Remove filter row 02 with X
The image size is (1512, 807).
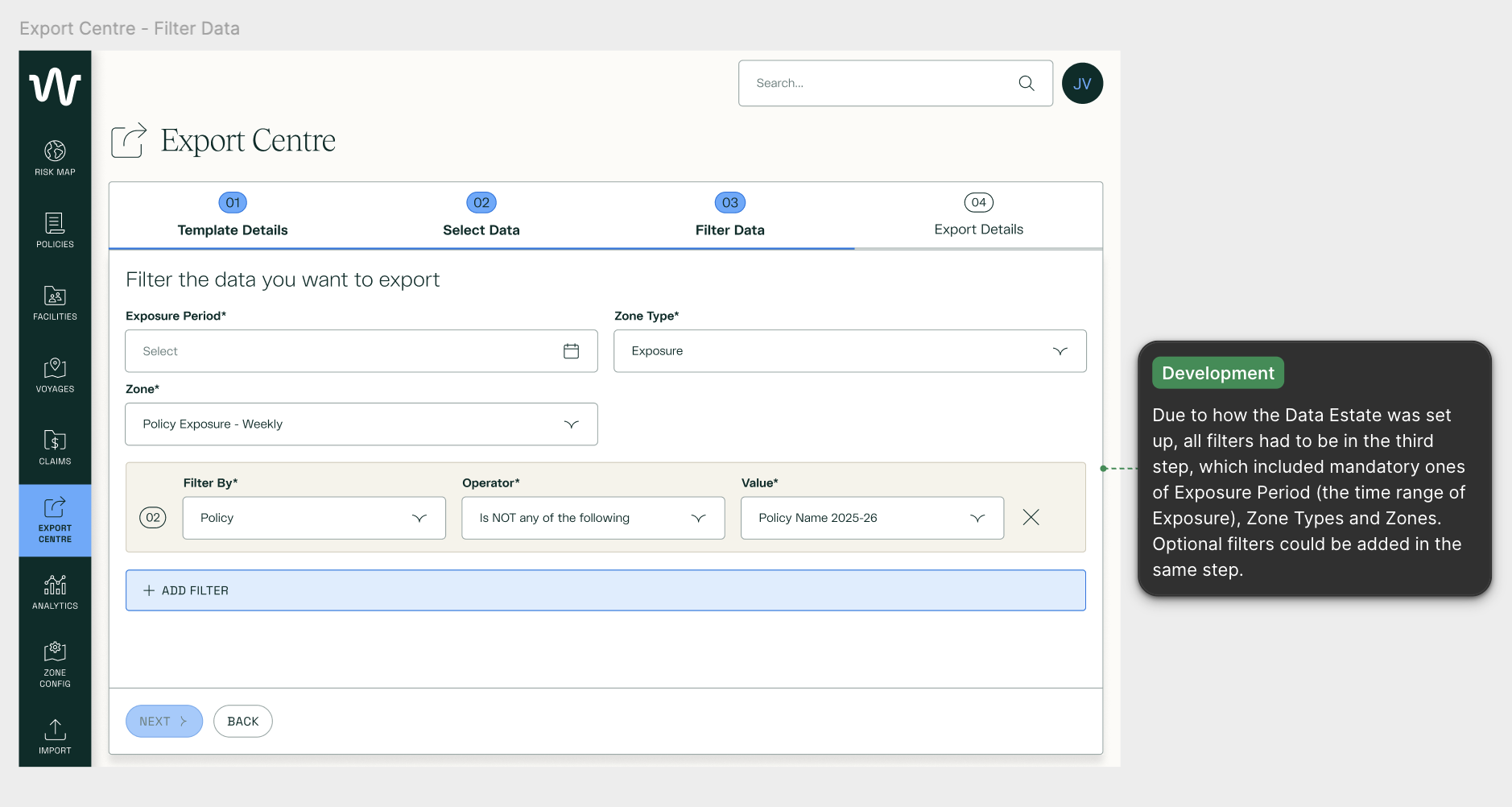click(1031, 517)
